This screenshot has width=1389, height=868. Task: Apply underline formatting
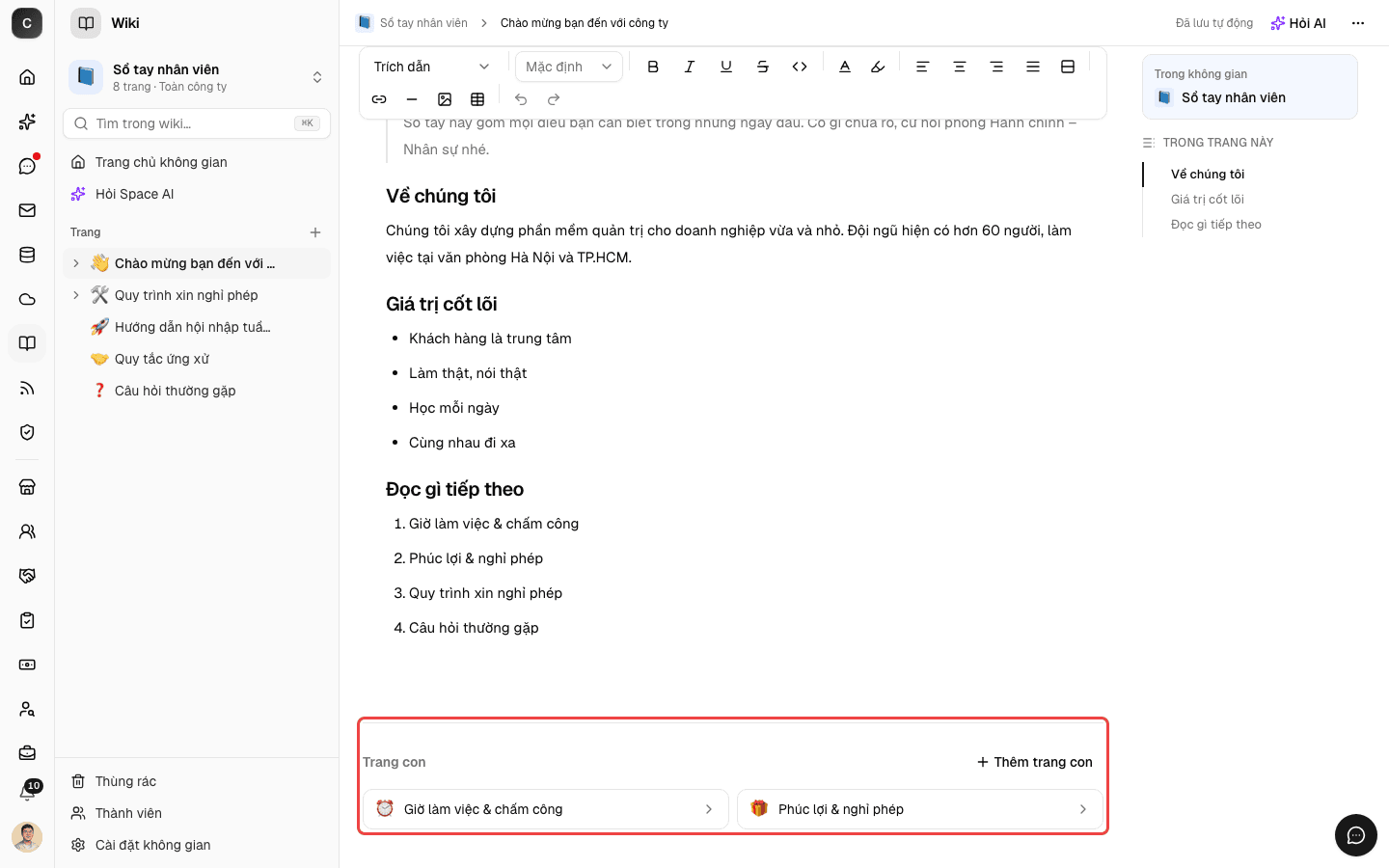pyautogui.click(x=726, y=67)
